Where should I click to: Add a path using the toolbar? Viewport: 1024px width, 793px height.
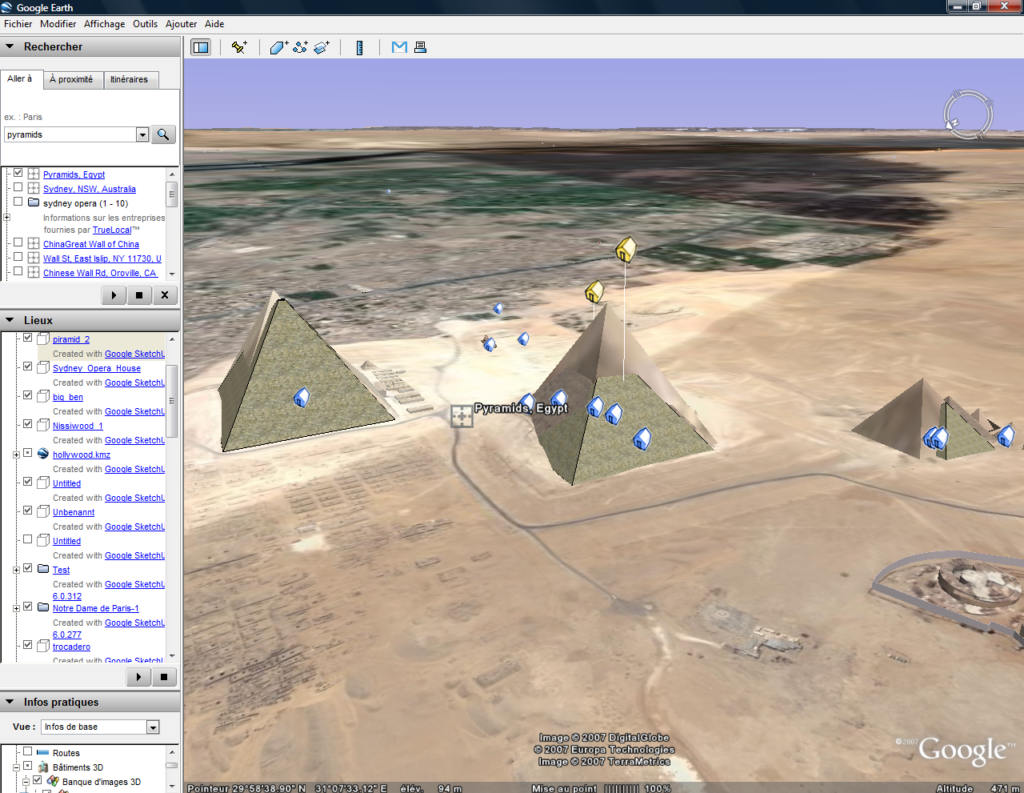(x=300, y=47)
